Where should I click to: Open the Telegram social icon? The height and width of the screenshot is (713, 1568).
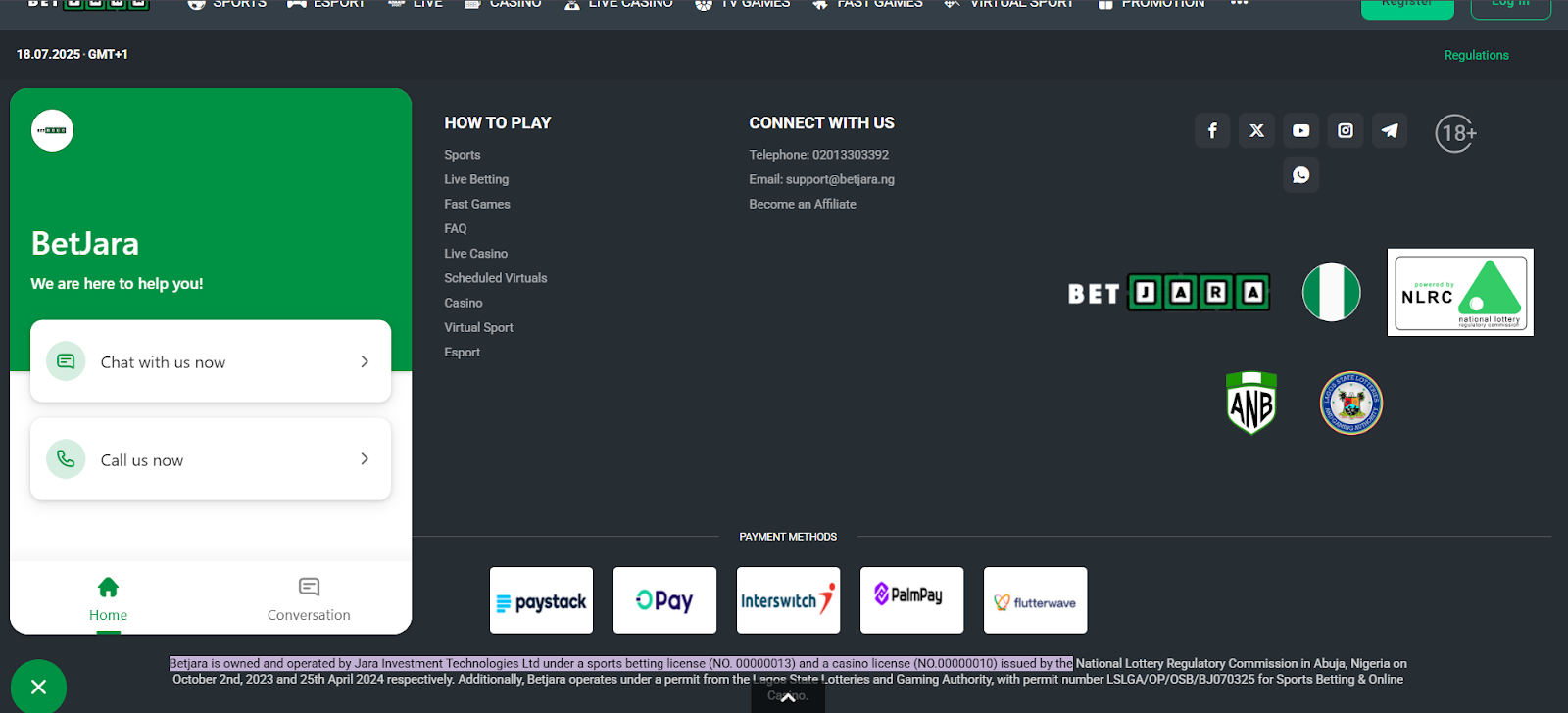point(1390,130)
